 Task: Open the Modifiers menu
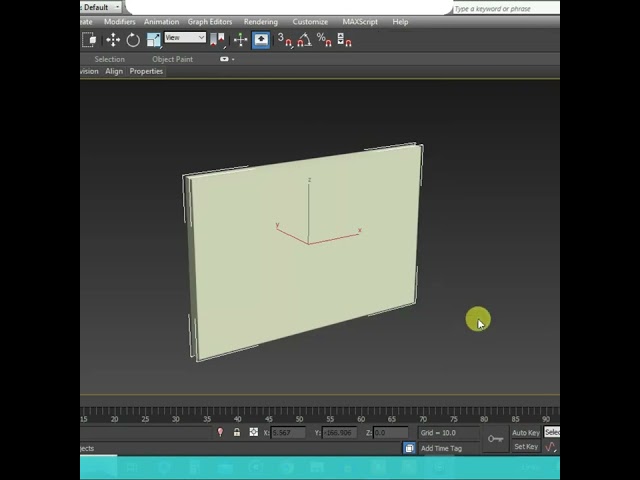pos(120,22)
